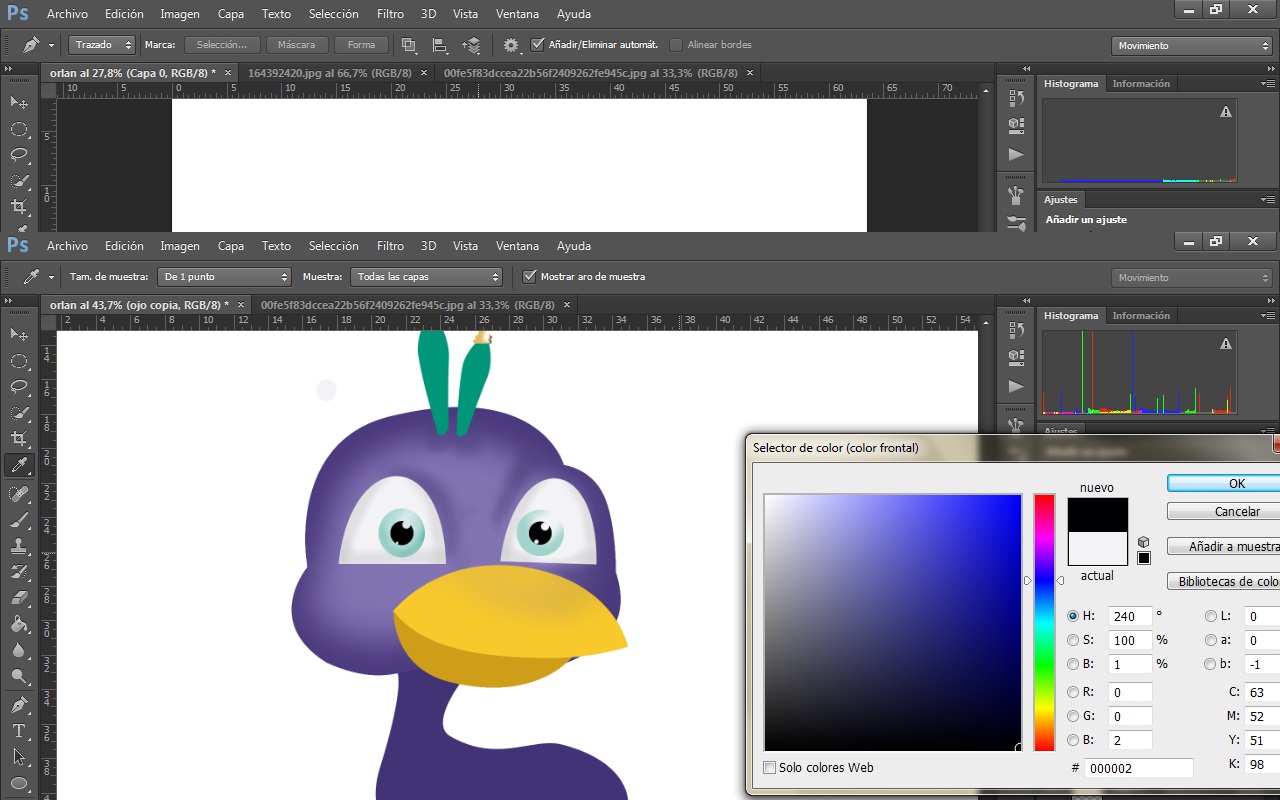The image size is (1280, 800).
Task: Open the Actions play icon in front window dock
Action: tap(1016, 386)
